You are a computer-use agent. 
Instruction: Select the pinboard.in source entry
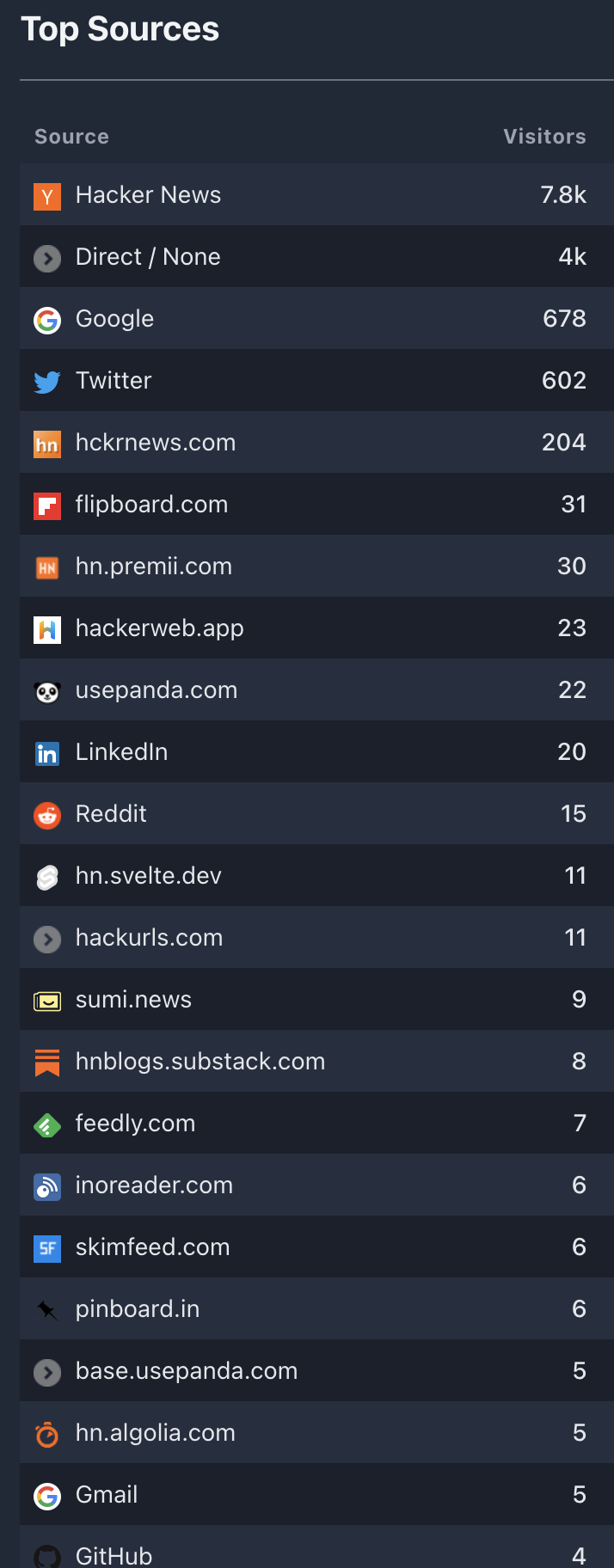[x=316, y=1308]
